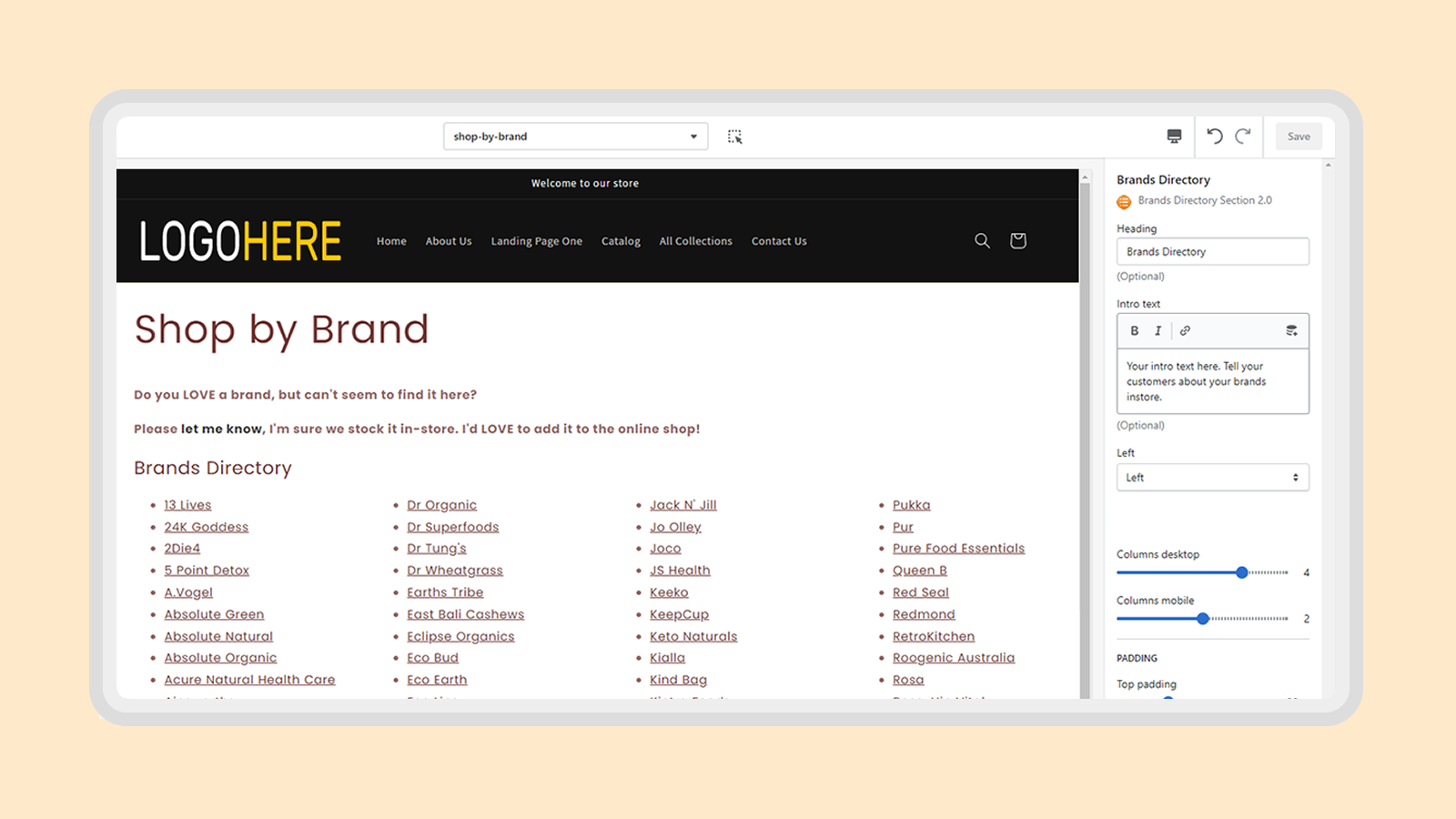1456x819 pixels.
Task: Open the Pure Food Essentials brand link
Action: point(958,549)
